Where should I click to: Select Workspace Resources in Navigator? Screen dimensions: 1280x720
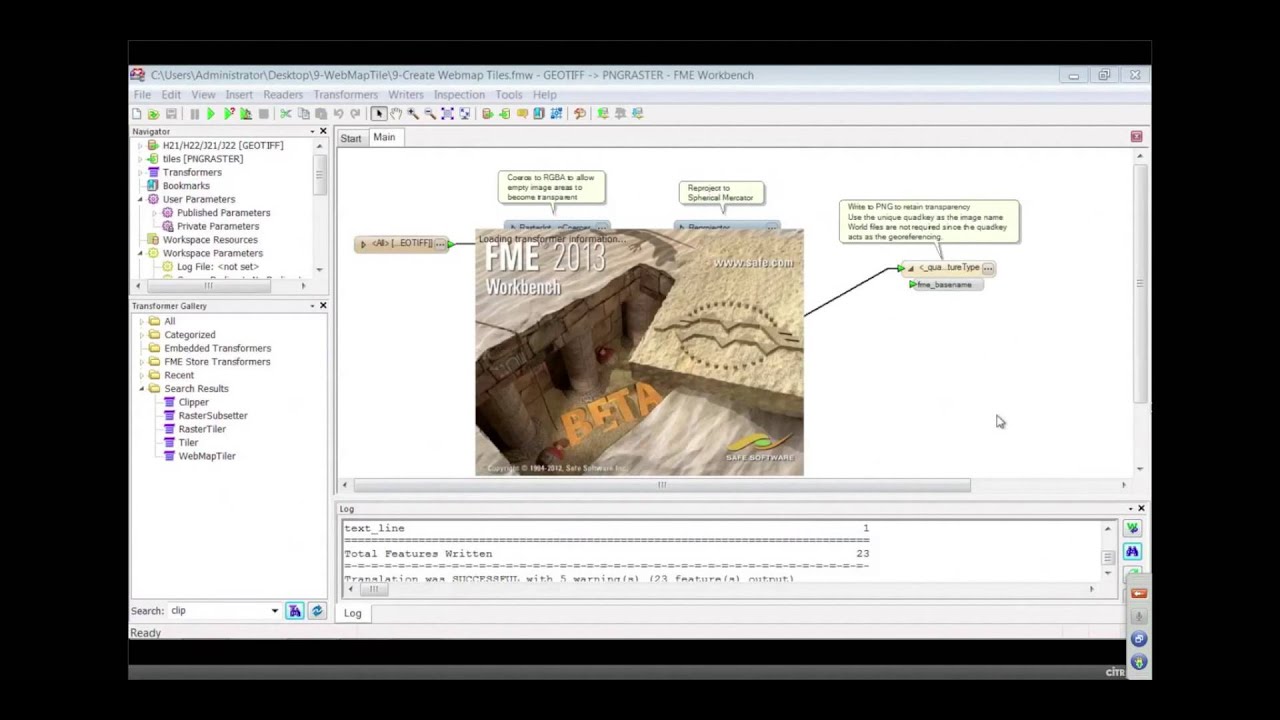(x=210, y=240)
